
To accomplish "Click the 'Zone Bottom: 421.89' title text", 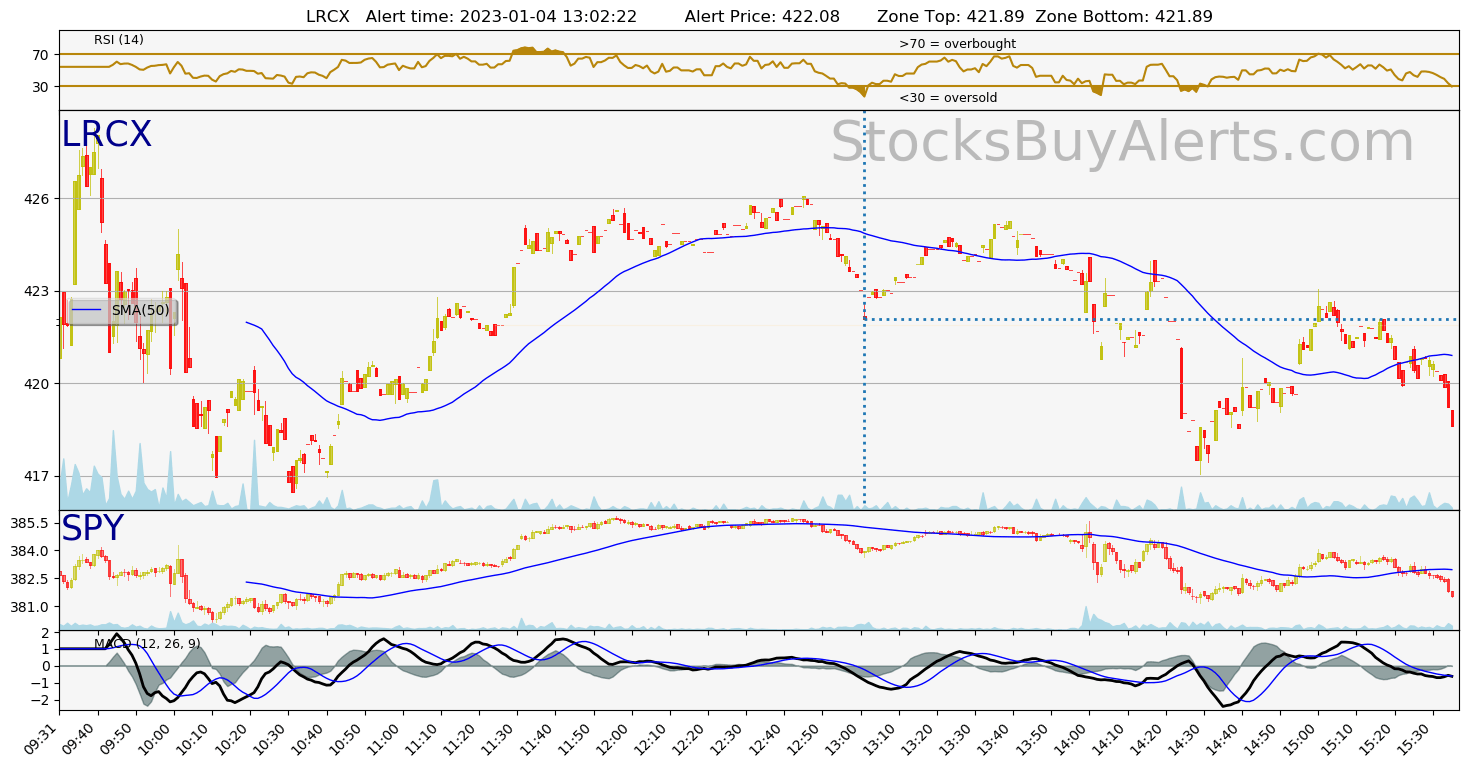I will click(1124, 16).
